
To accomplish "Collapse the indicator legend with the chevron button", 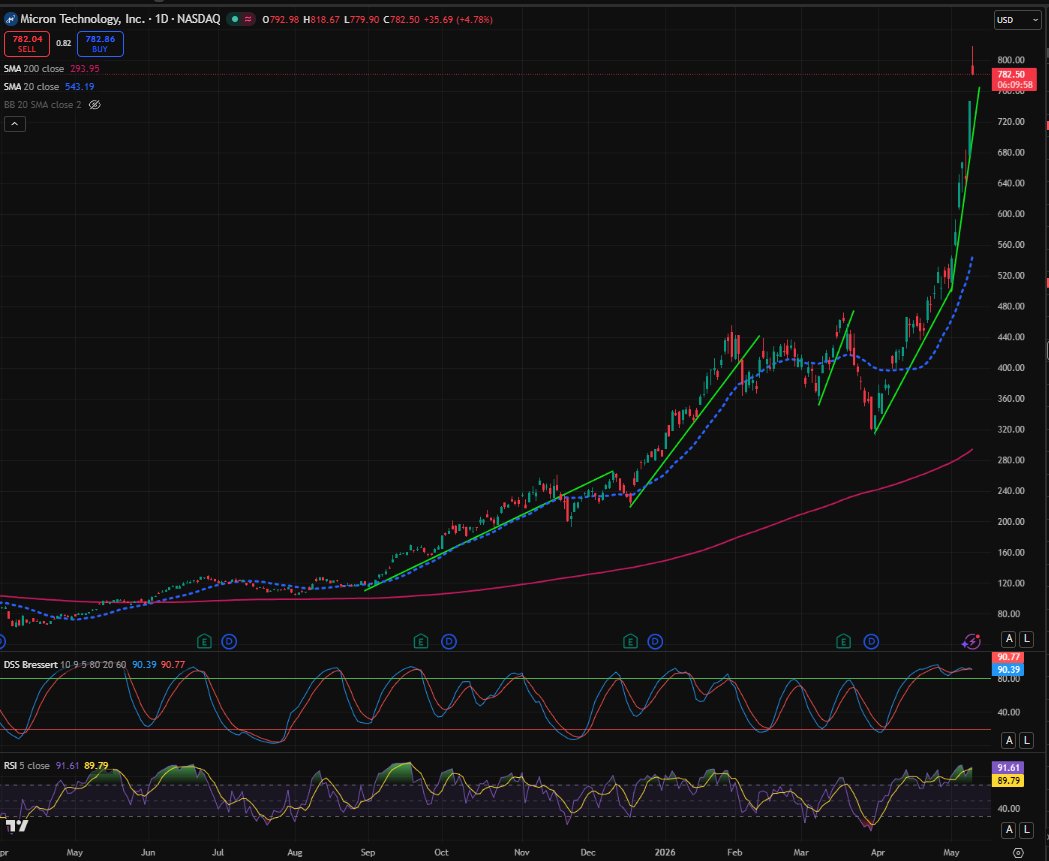I will click(15, 124).
